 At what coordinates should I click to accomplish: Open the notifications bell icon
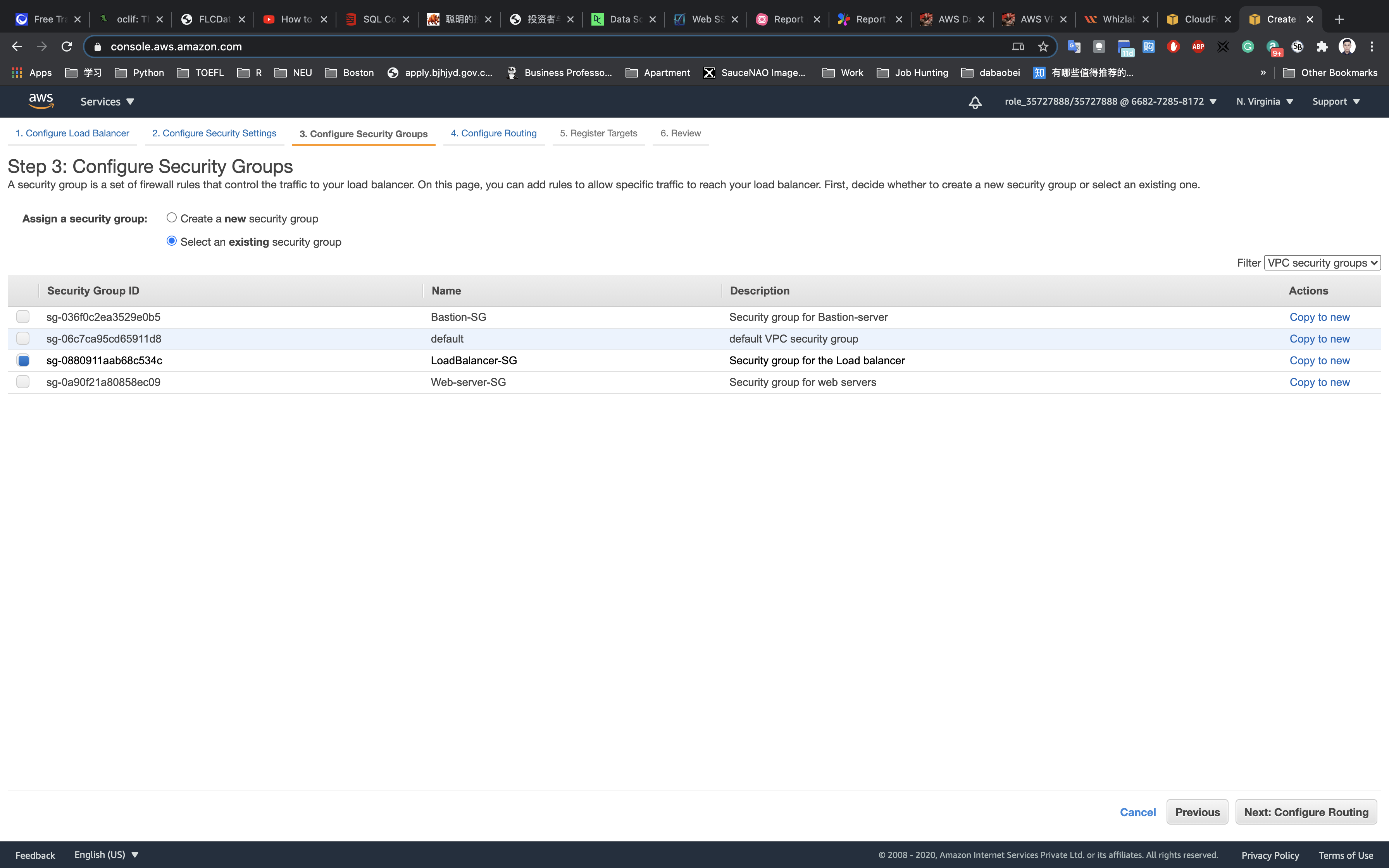coord(975,102)
